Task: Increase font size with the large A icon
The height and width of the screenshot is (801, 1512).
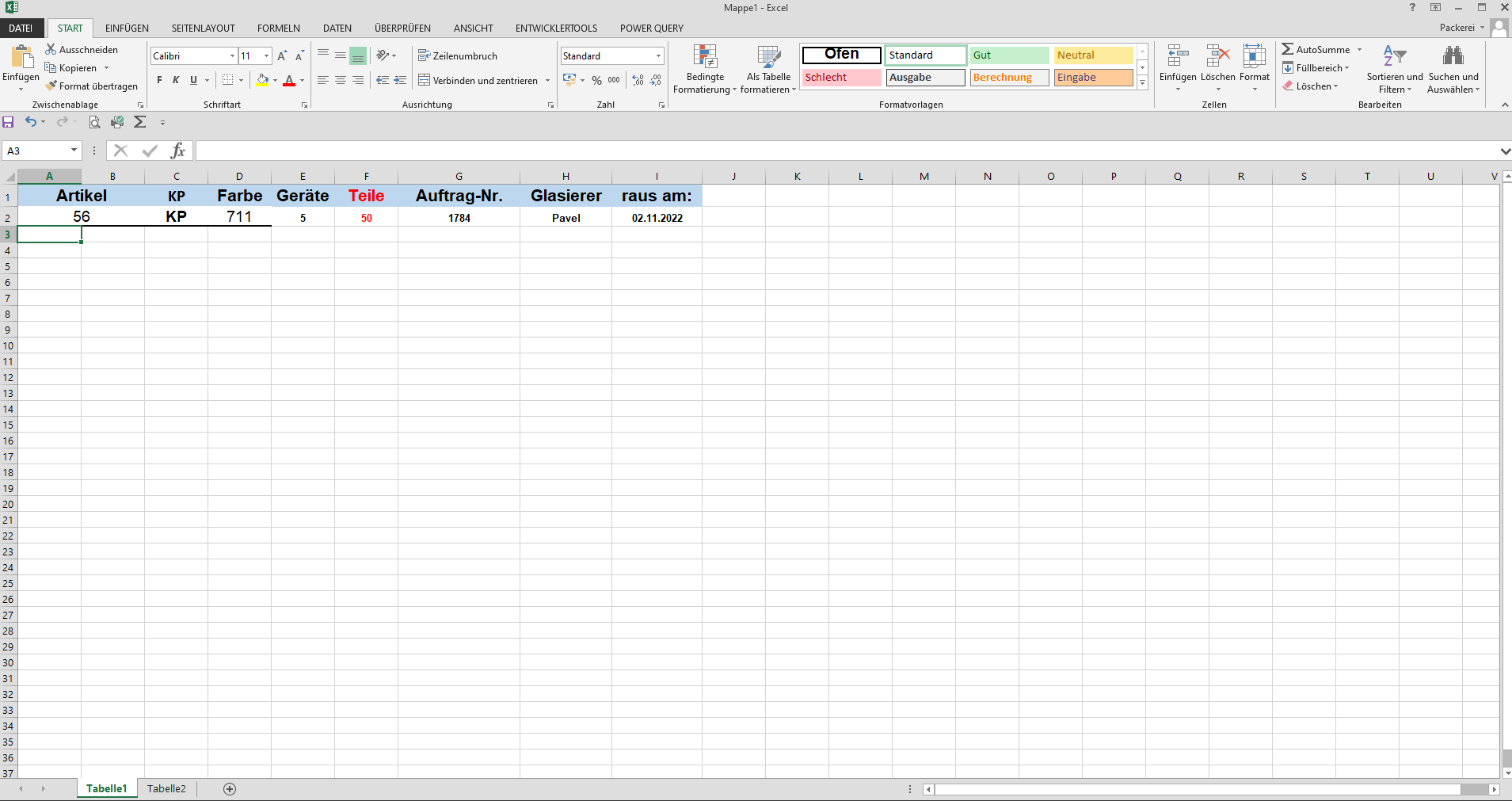Action: point(282,55)
